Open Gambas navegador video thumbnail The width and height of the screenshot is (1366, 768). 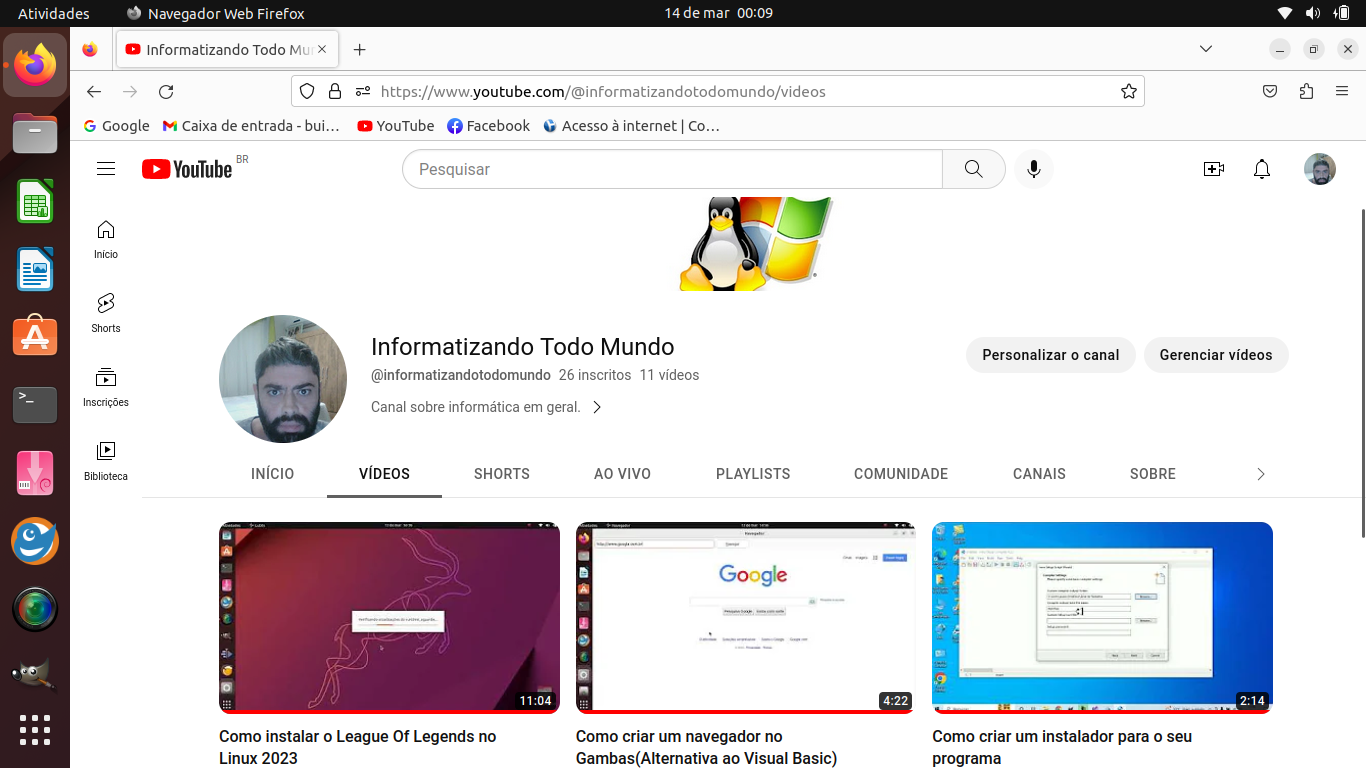(x=745, y=617)
